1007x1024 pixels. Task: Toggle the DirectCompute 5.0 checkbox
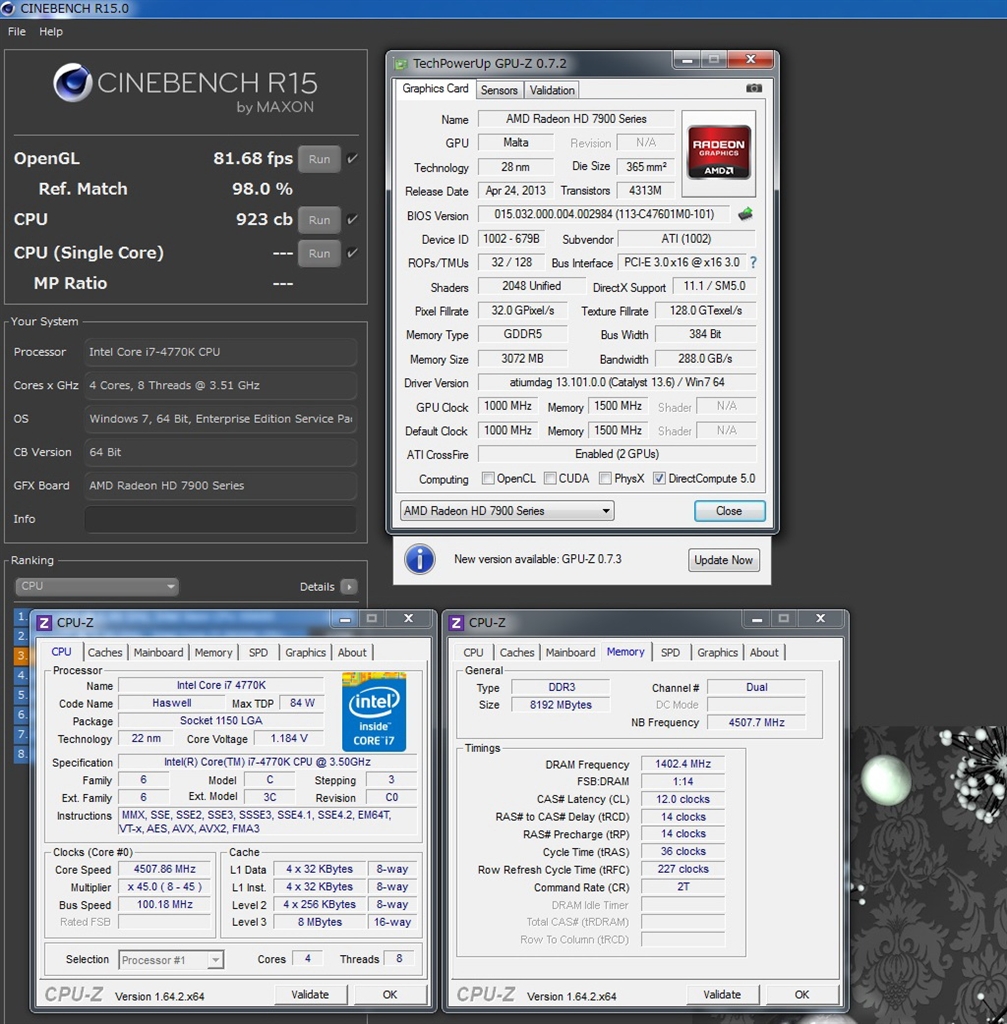coord(659,479)
